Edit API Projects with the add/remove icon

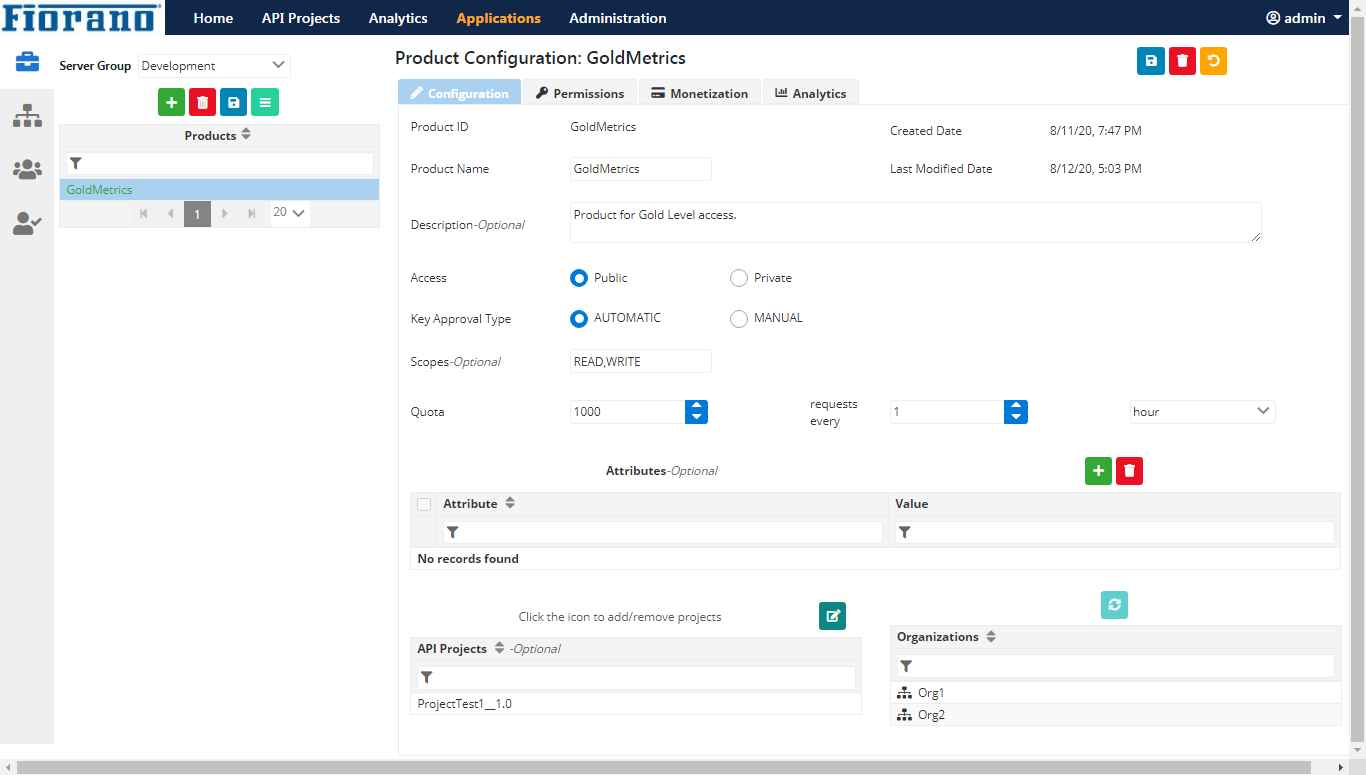coord(832,616)
